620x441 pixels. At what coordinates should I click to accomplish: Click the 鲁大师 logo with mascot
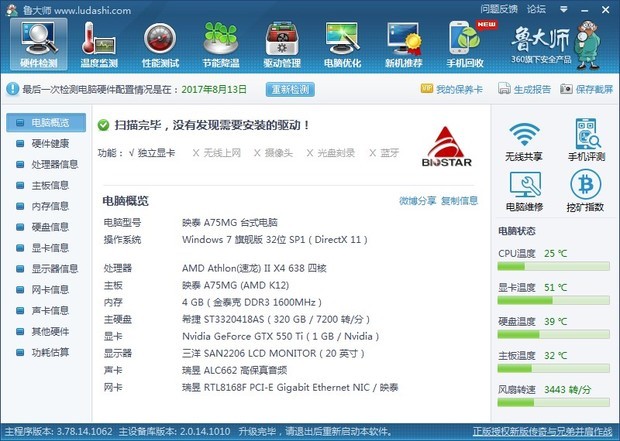tap(556, 45)
